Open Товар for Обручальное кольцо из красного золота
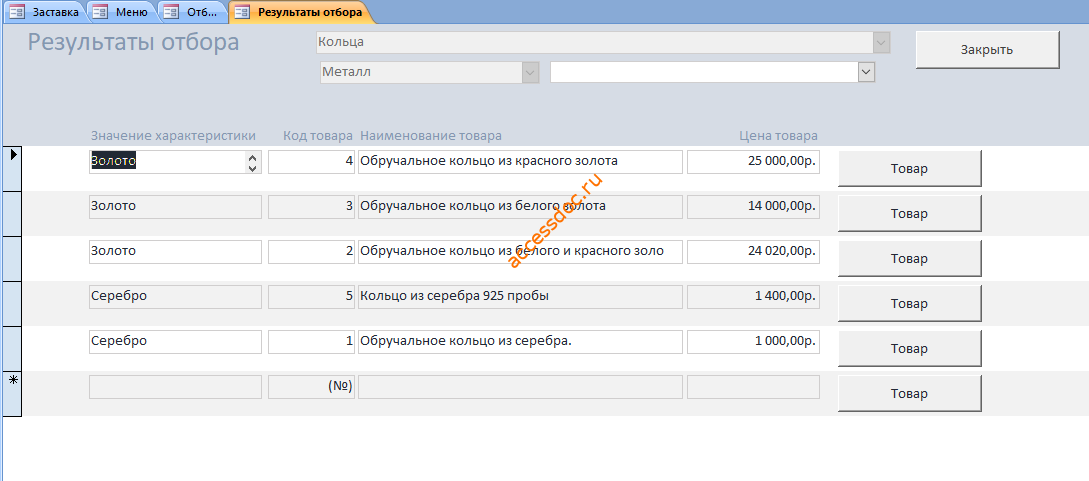The height and width of the screenshot is (481, 1089). coord(909,169)
